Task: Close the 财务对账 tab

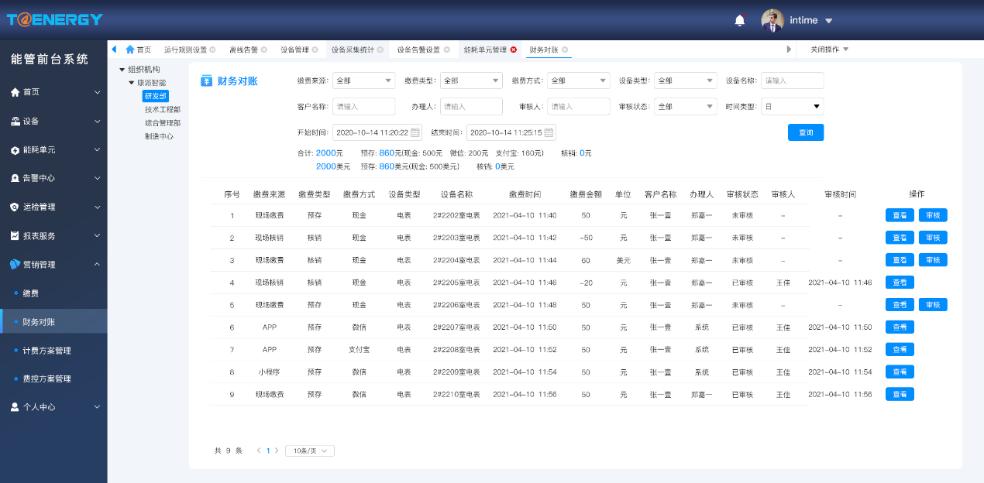Action: coord(565,50)
